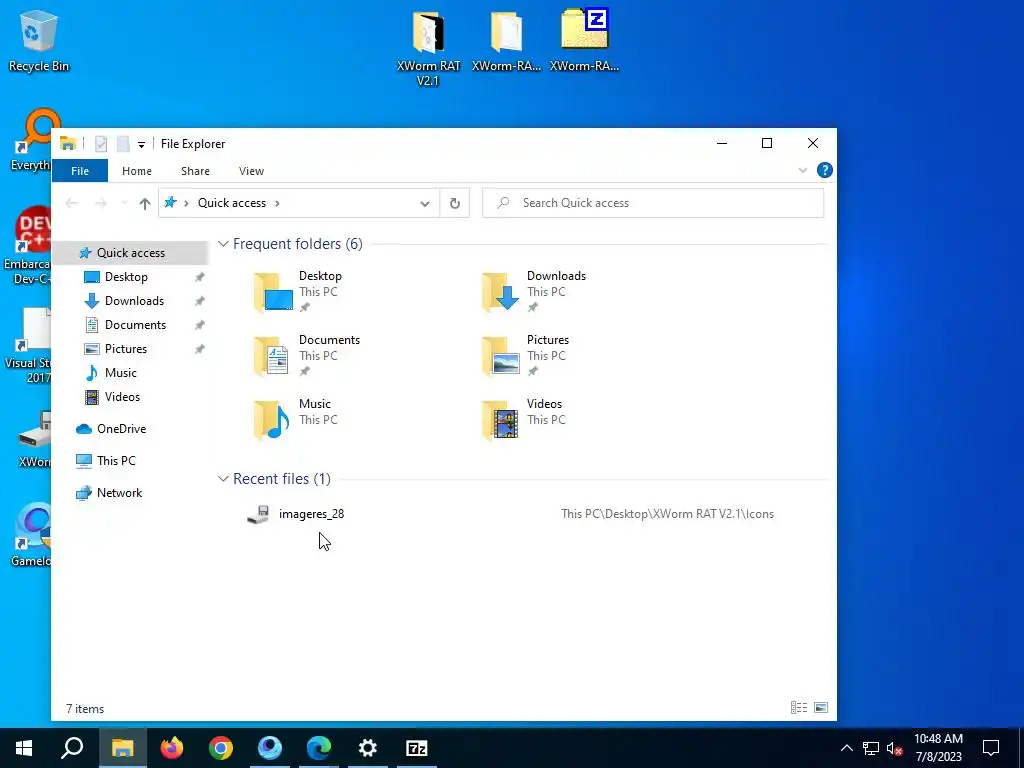Launch Google Chrome from the taskbar
The image size is (1024, 768).
pos(221,748)
